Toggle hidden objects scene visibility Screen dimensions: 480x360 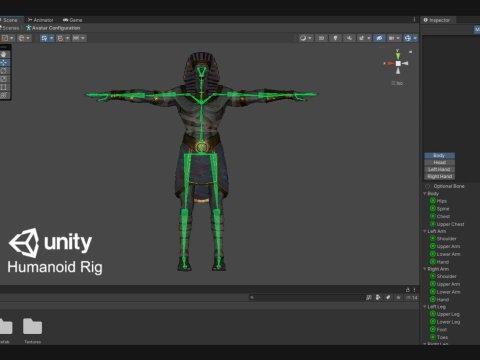click(379, 38)
